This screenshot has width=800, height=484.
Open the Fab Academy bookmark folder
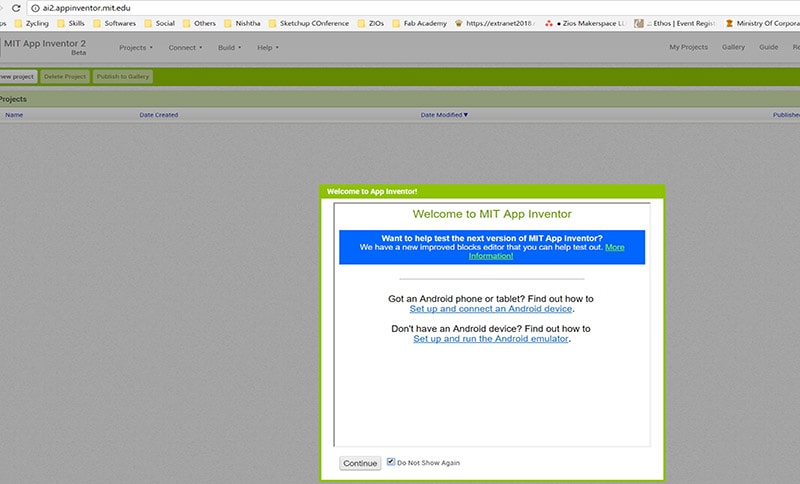tap(419, 23)
